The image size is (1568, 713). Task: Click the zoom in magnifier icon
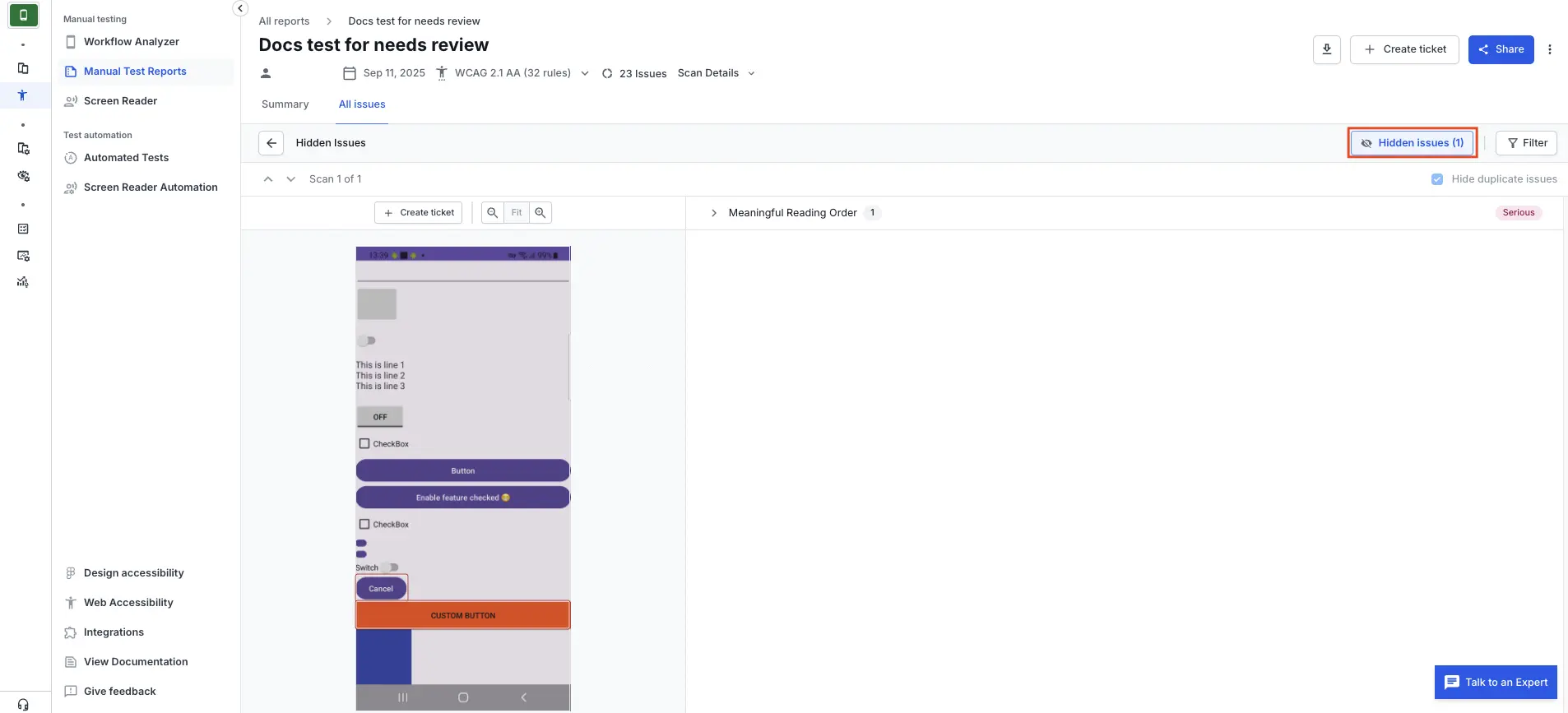tap(540, 213)
